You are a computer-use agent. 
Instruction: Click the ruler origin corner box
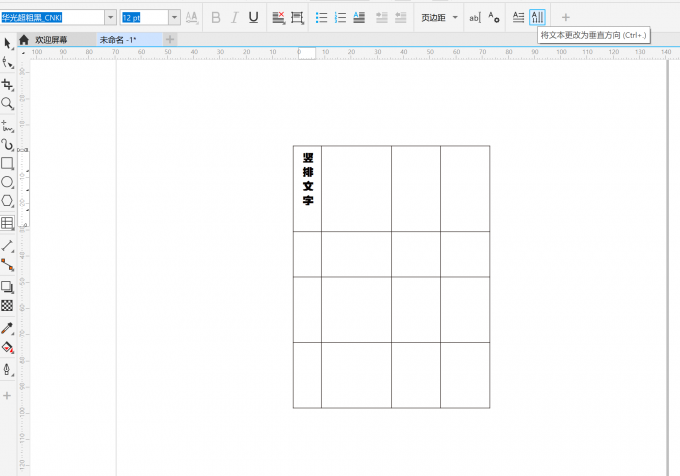tap(23, 52)
